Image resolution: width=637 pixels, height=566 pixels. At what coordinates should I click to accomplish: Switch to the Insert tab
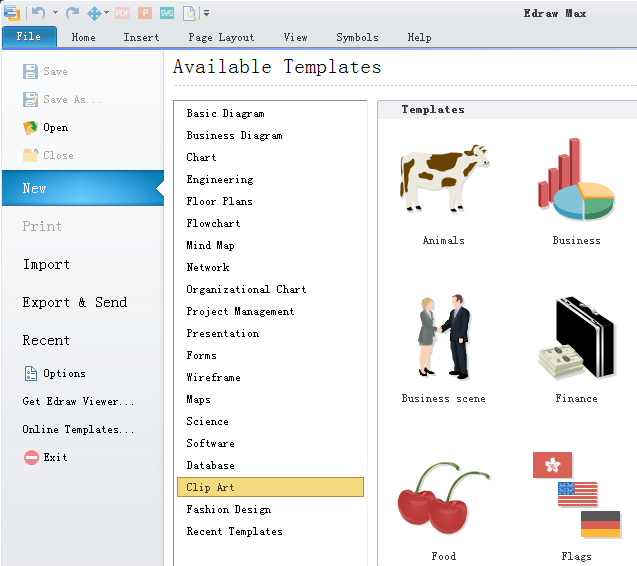point(141,37)
